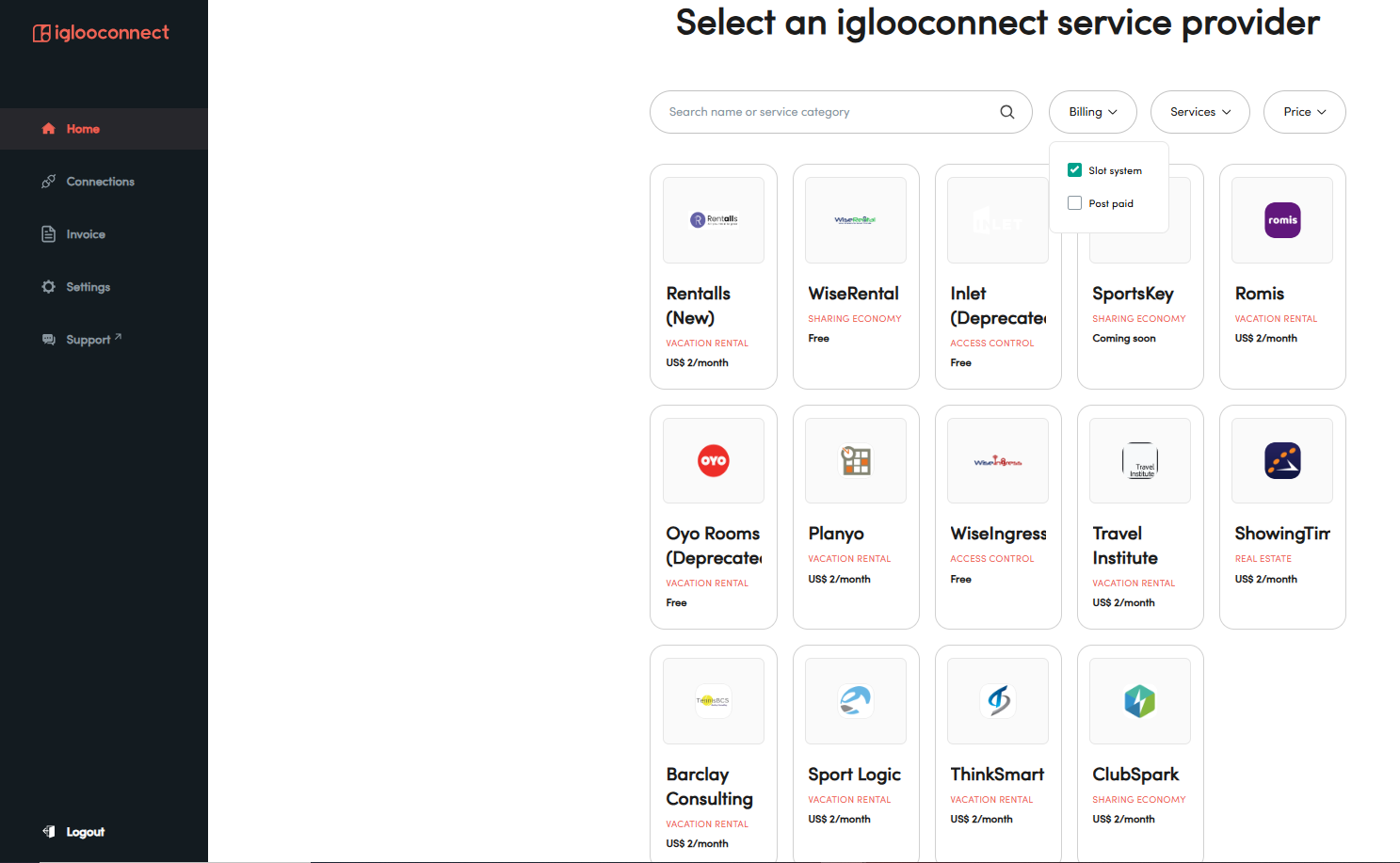Go to Home in the sidebar
1400x863 pixels.
click(x=104, y=129)
